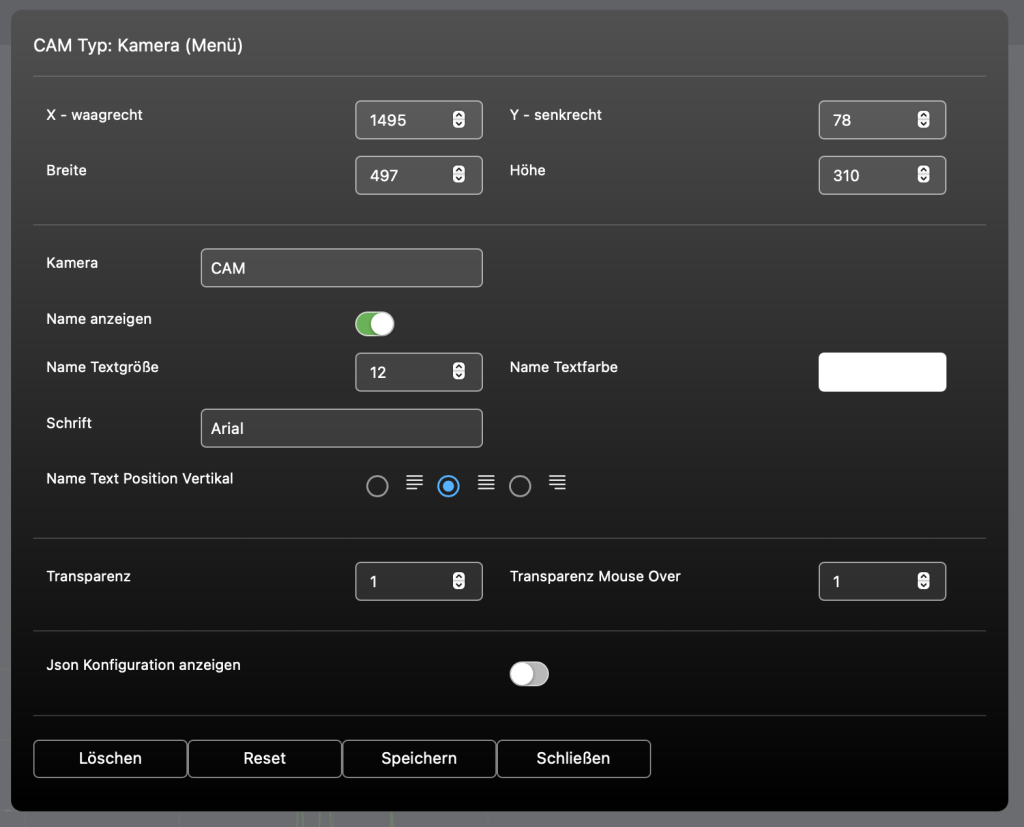Click the Schrift field showing Arial

[x=342, y=429]
